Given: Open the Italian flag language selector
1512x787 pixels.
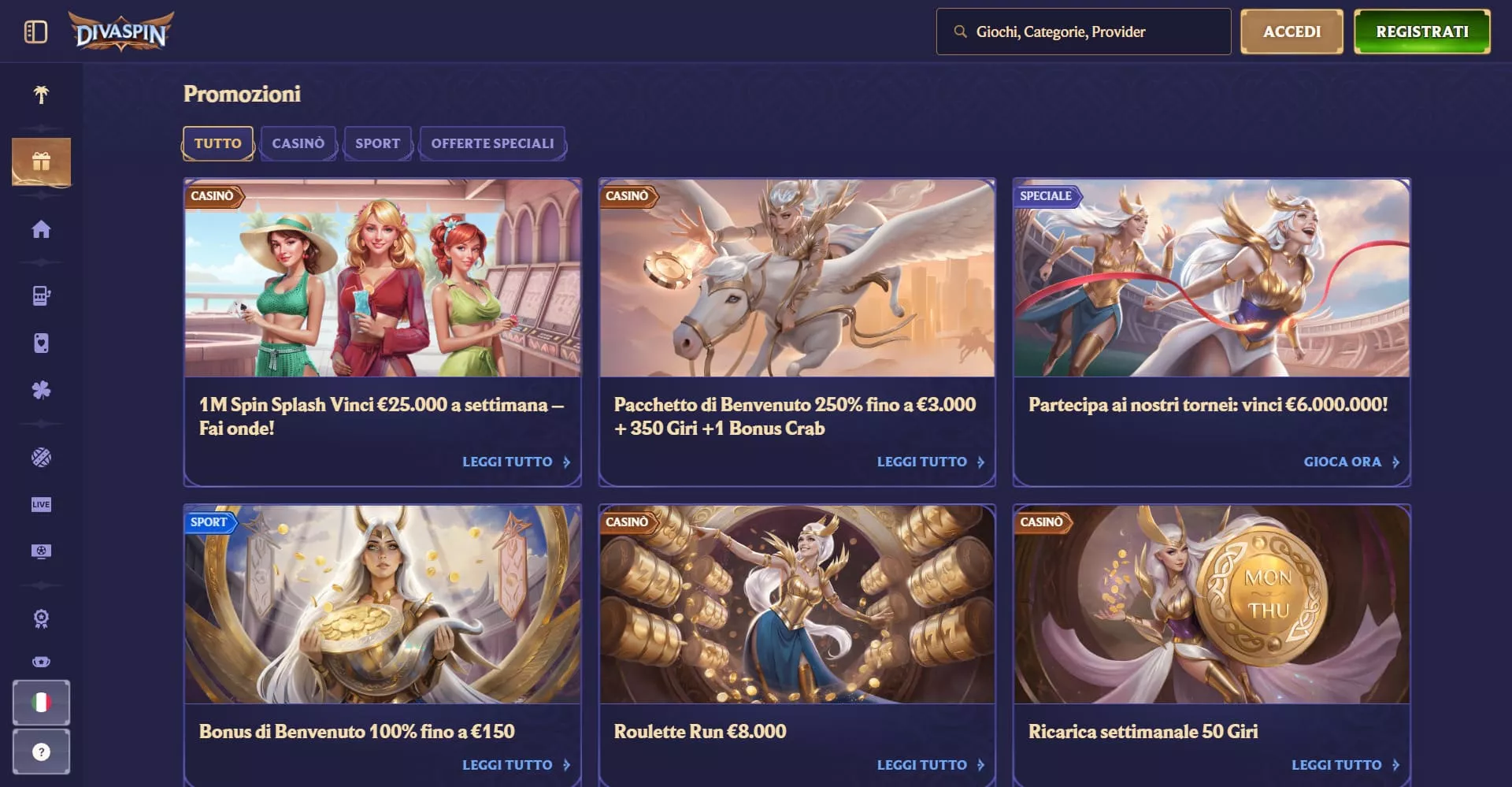Looking at the screenshot, I should pyautogui.click(x=41, y=702).
